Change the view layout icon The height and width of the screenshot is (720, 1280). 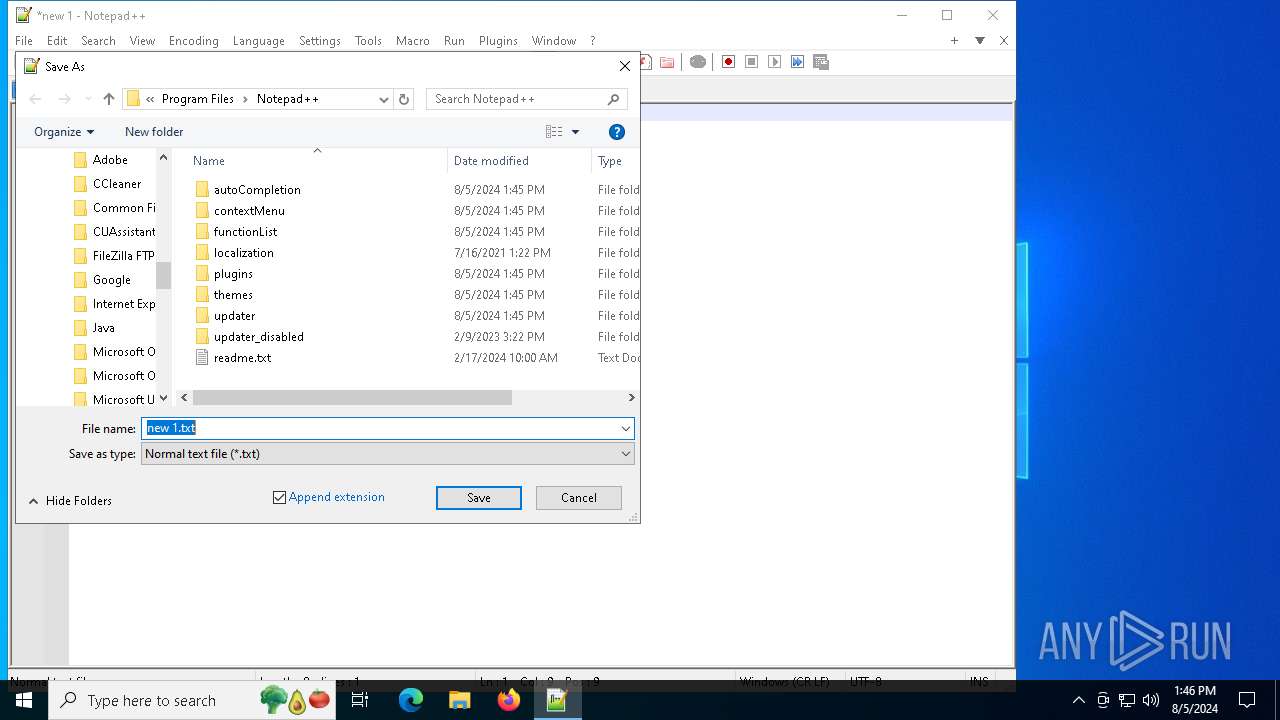point(554,132)
